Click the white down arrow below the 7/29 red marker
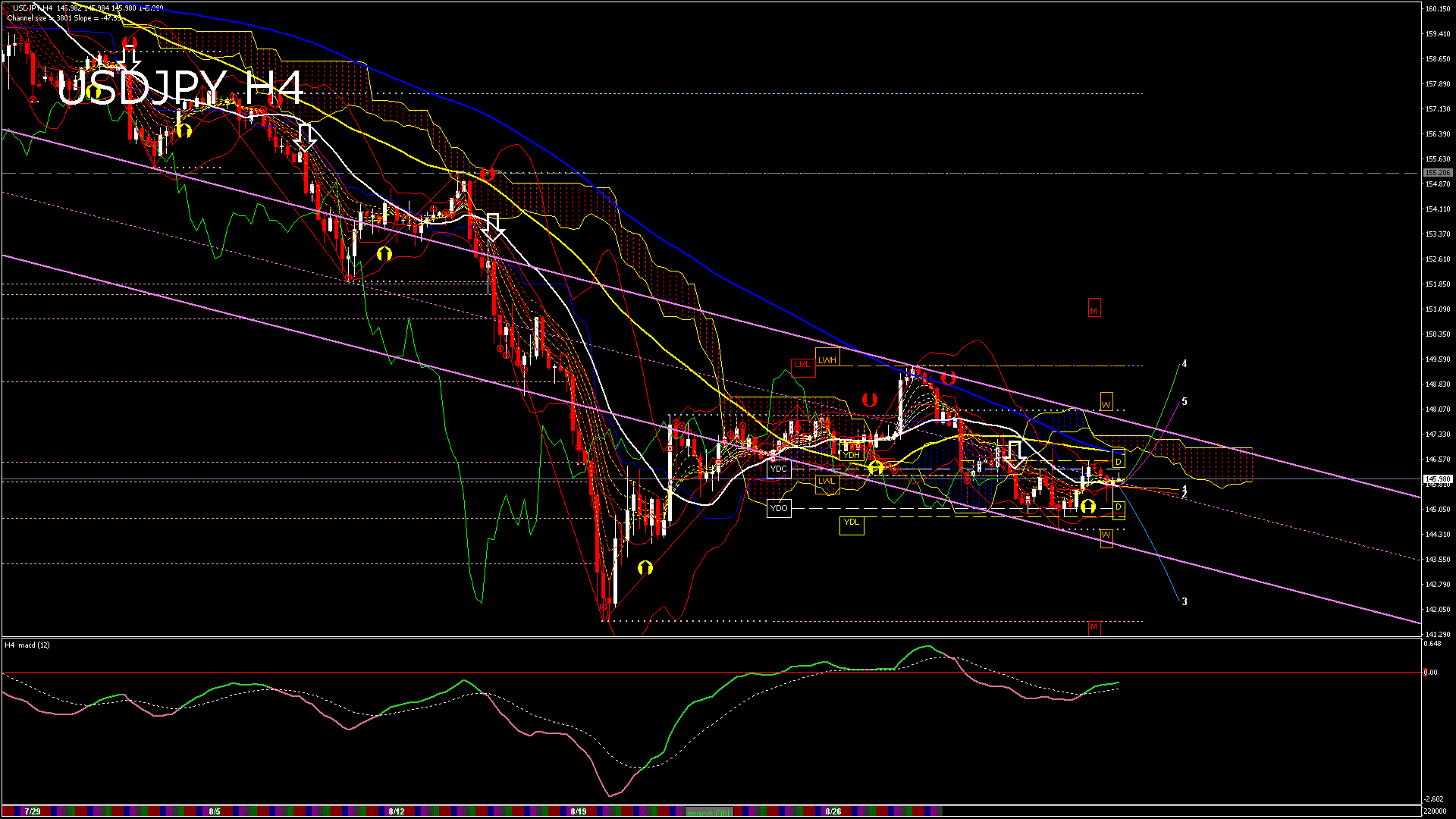Image resolution: width=1456 pixels, height=819 pixels. [x=130, y=58]
